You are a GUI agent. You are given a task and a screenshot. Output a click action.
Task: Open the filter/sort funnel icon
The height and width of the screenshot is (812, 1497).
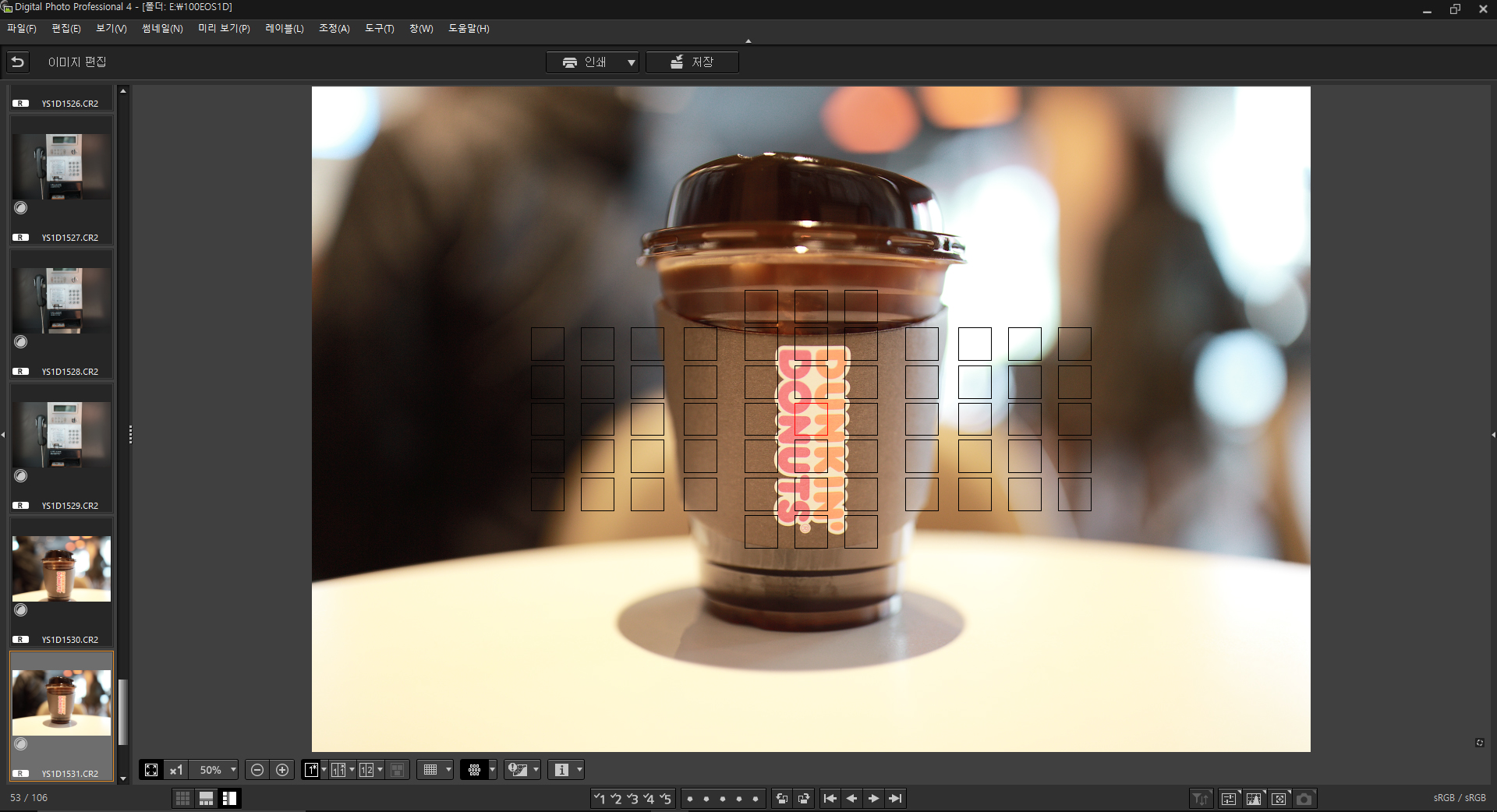(x=1201, y=799)
